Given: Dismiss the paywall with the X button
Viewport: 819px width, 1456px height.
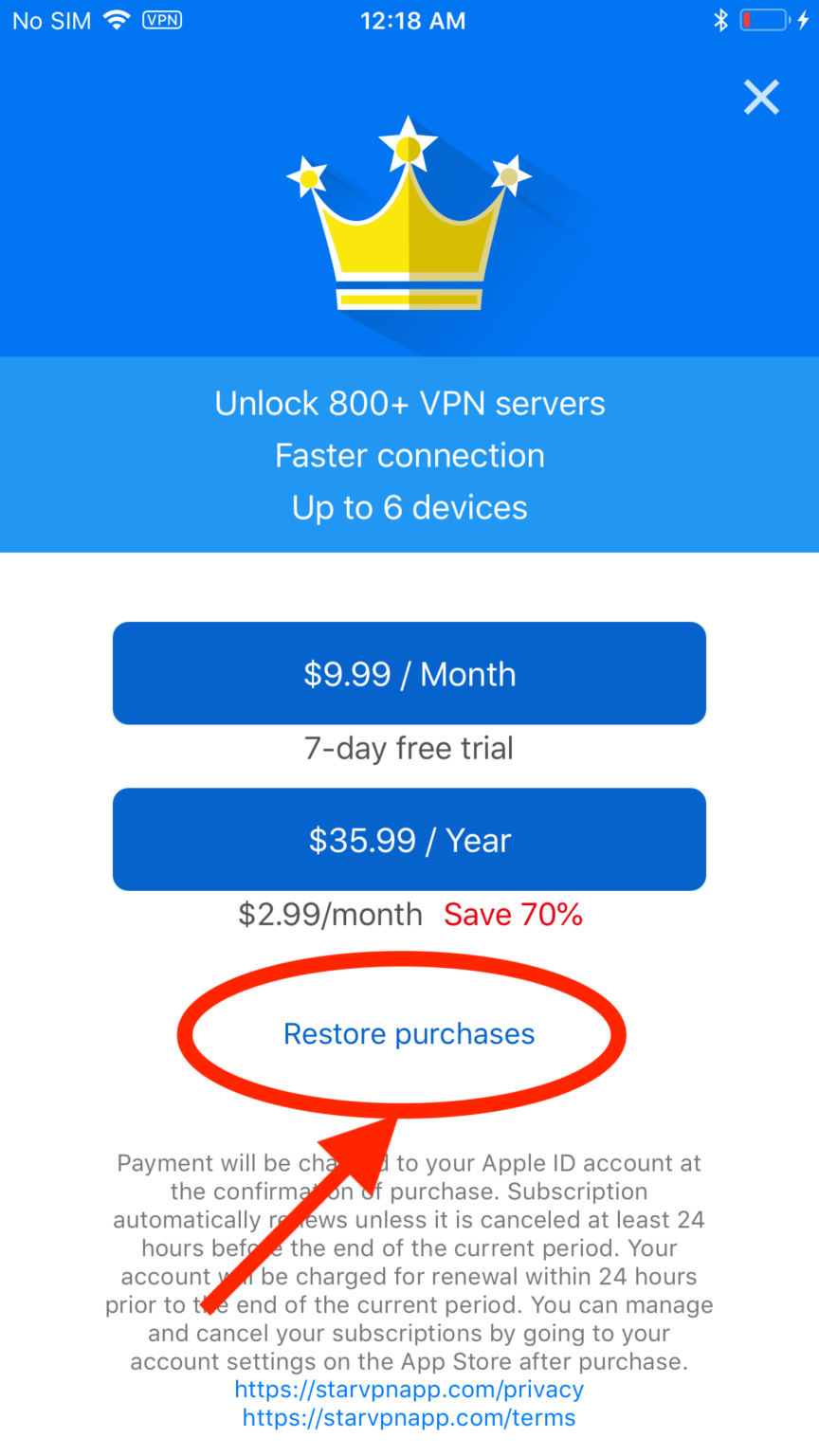Looking at the screenshot, I should pyautogui.click(x=761, y=97).
